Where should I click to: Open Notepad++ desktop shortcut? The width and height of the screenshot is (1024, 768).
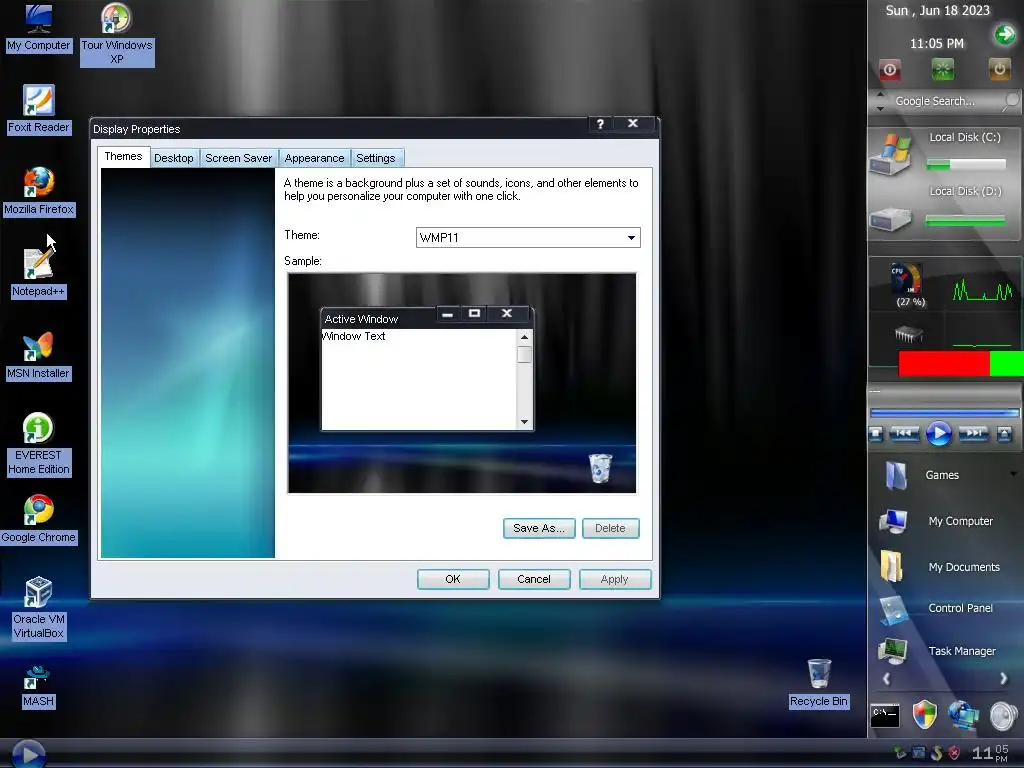click(x=39, y=274)
